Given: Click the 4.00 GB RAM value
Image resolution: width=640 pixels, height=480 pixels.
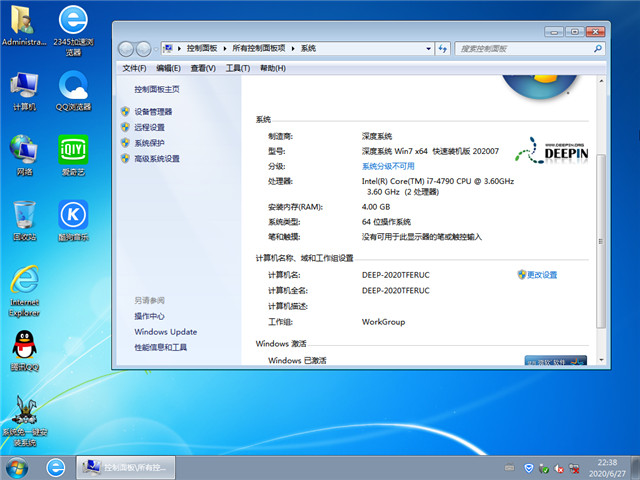Looking at the screenshot, I should pos(376,207).
